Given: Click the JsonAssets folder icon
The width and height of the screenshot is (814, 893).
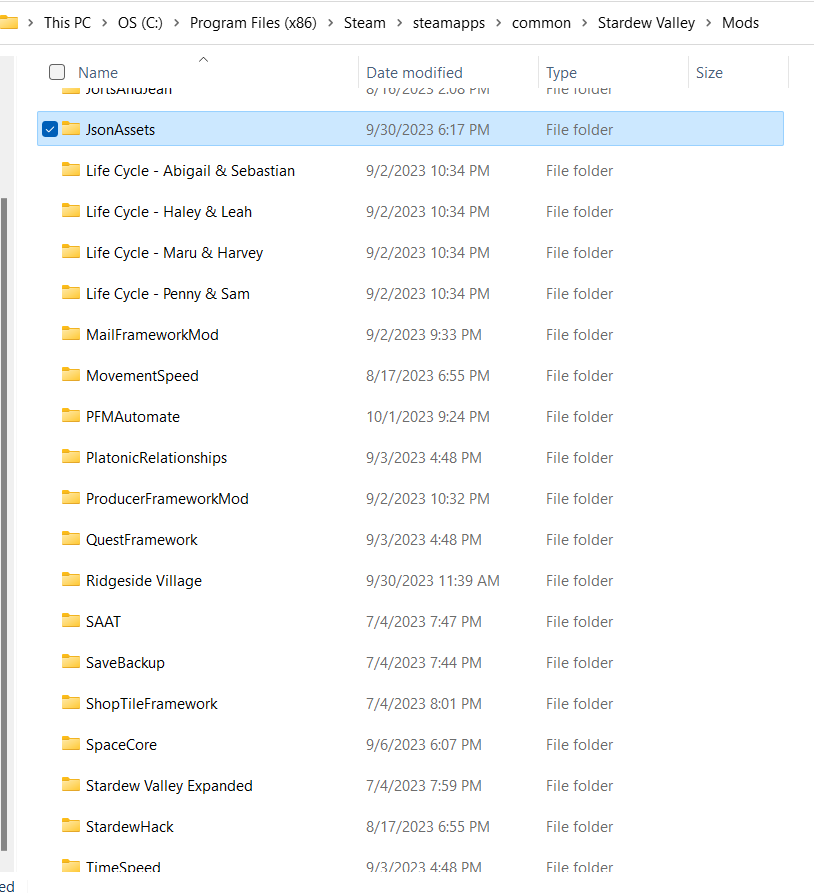Looking at the screenshot, I should 71,129.
